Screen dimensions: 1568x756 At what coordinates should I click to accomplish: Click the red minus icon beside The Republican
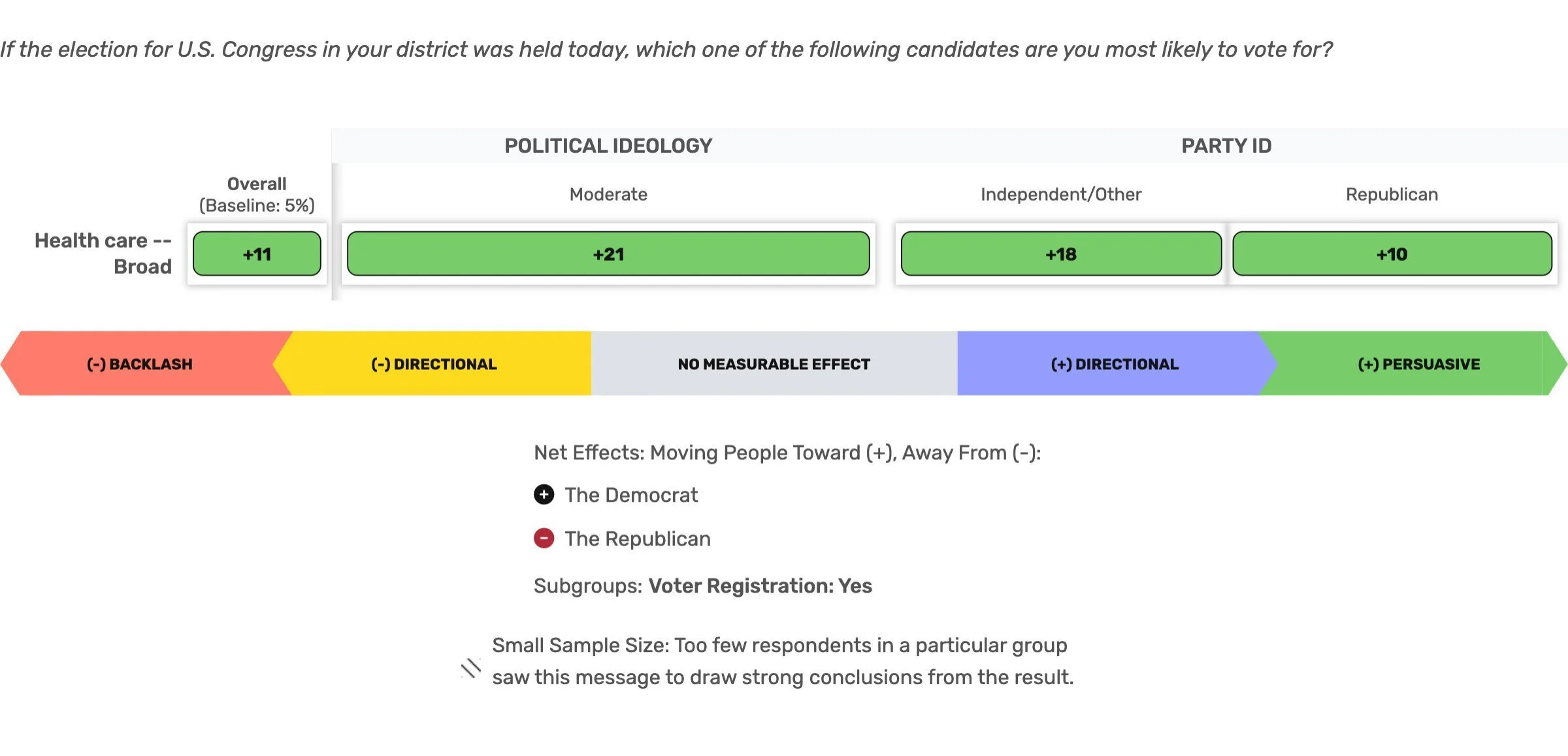coord(544,538)
